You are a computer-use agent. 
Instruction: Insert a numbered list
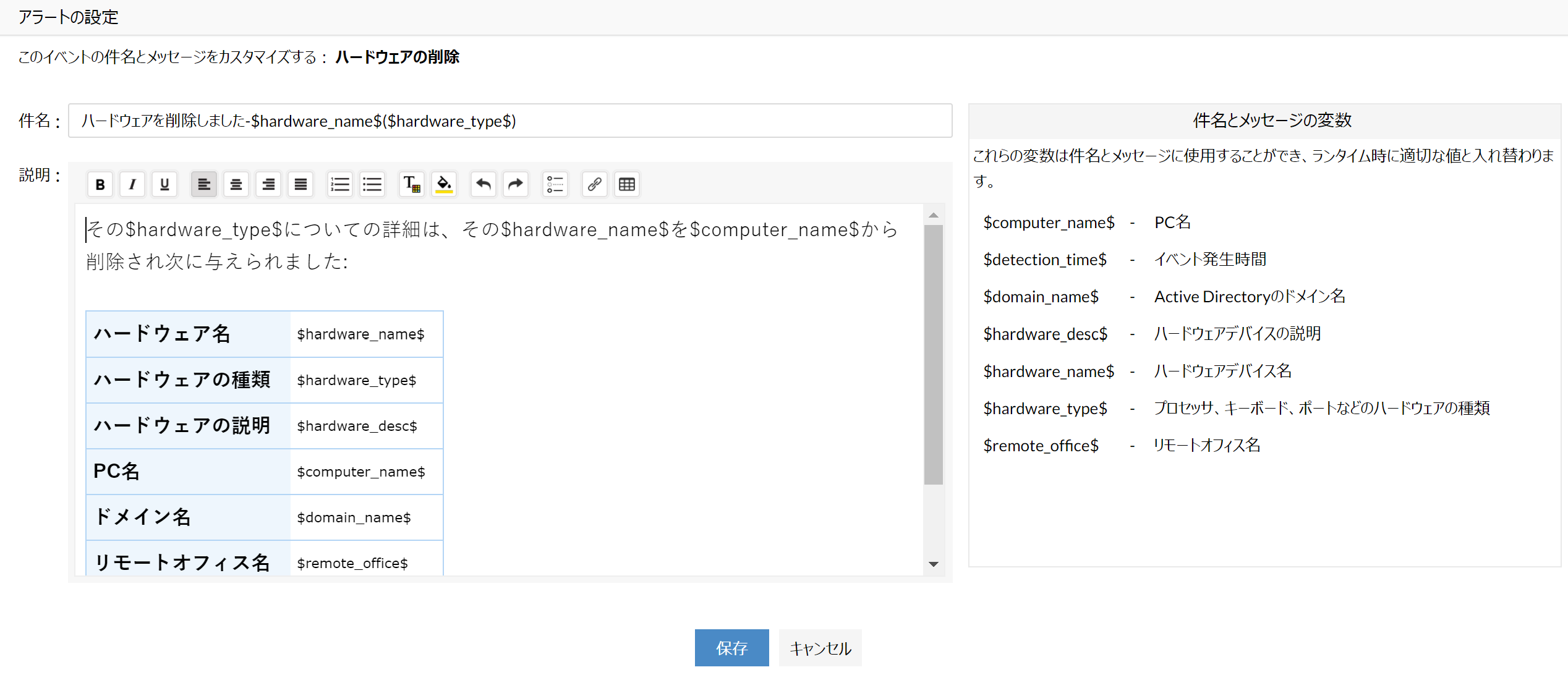click(x=340, y=184)
